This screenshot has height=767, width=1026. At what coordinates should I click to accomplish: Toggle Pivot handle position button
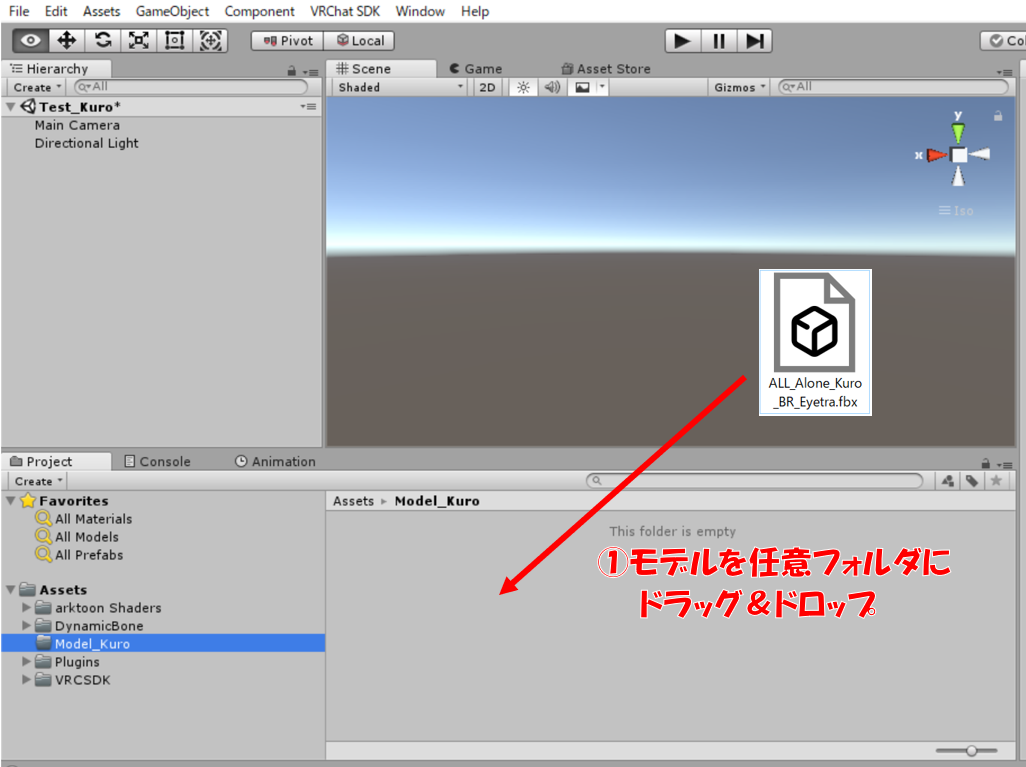(288, 41)
